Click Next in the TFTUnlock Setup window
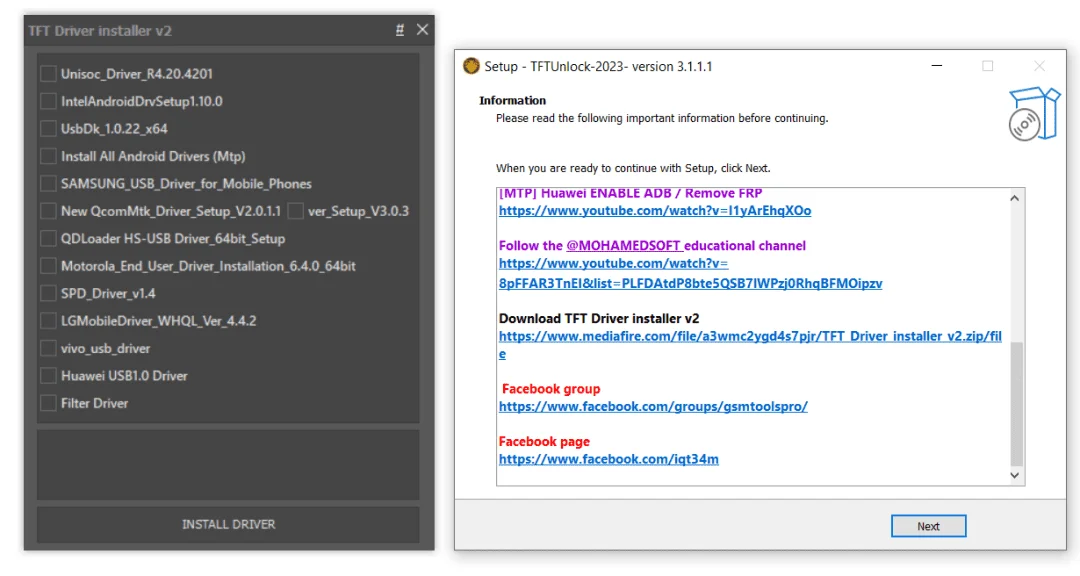The height and width of the screenshot is (576, 1080). (x=928, y=526)
